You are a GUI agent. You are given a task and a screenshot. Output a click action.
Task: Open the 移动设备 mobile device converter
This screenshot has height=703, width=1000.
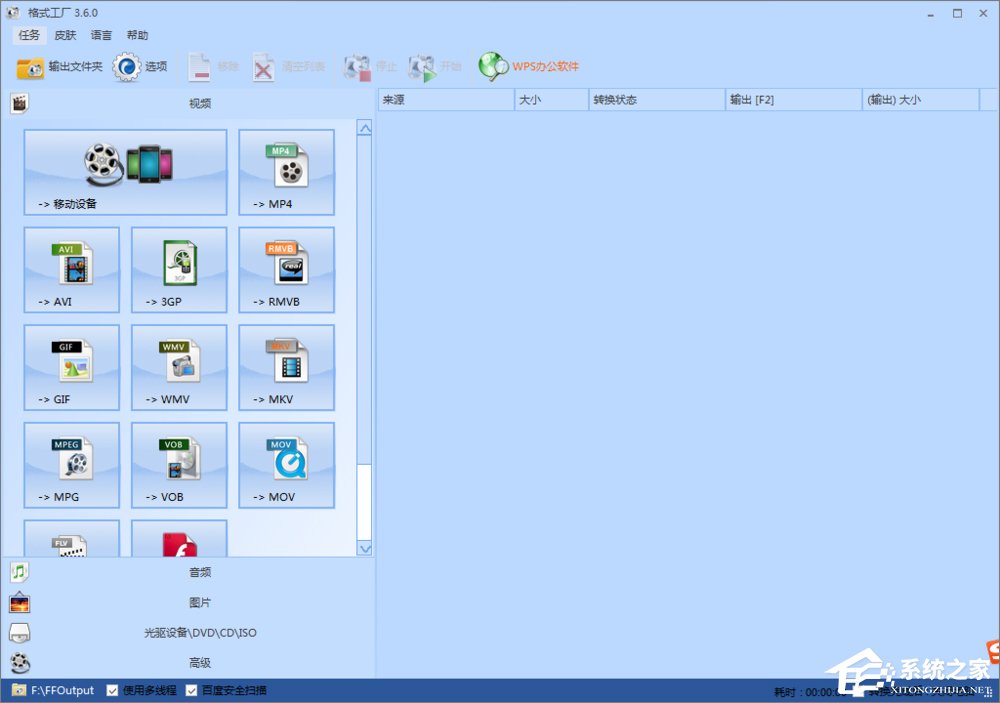click(125, 171)
